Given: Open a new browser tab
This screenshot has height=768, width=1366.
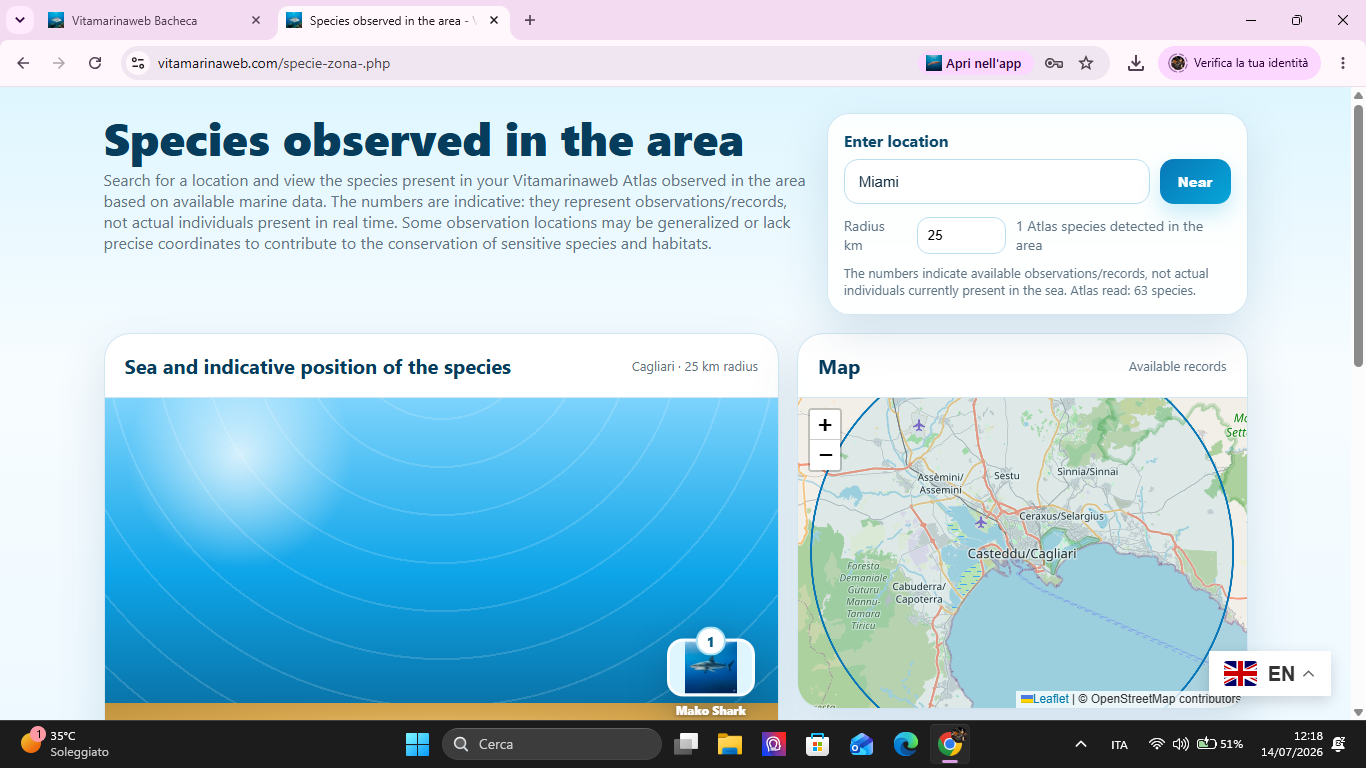Looking at the screenshot, I should coord(530,20).
